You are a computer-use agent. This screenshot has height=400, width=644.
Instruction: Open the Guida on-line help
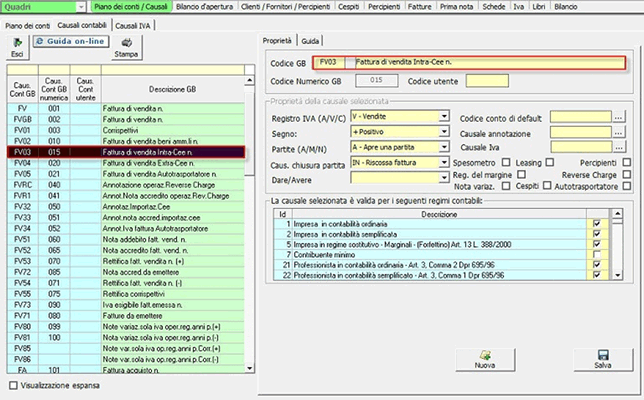click(70, 43)
